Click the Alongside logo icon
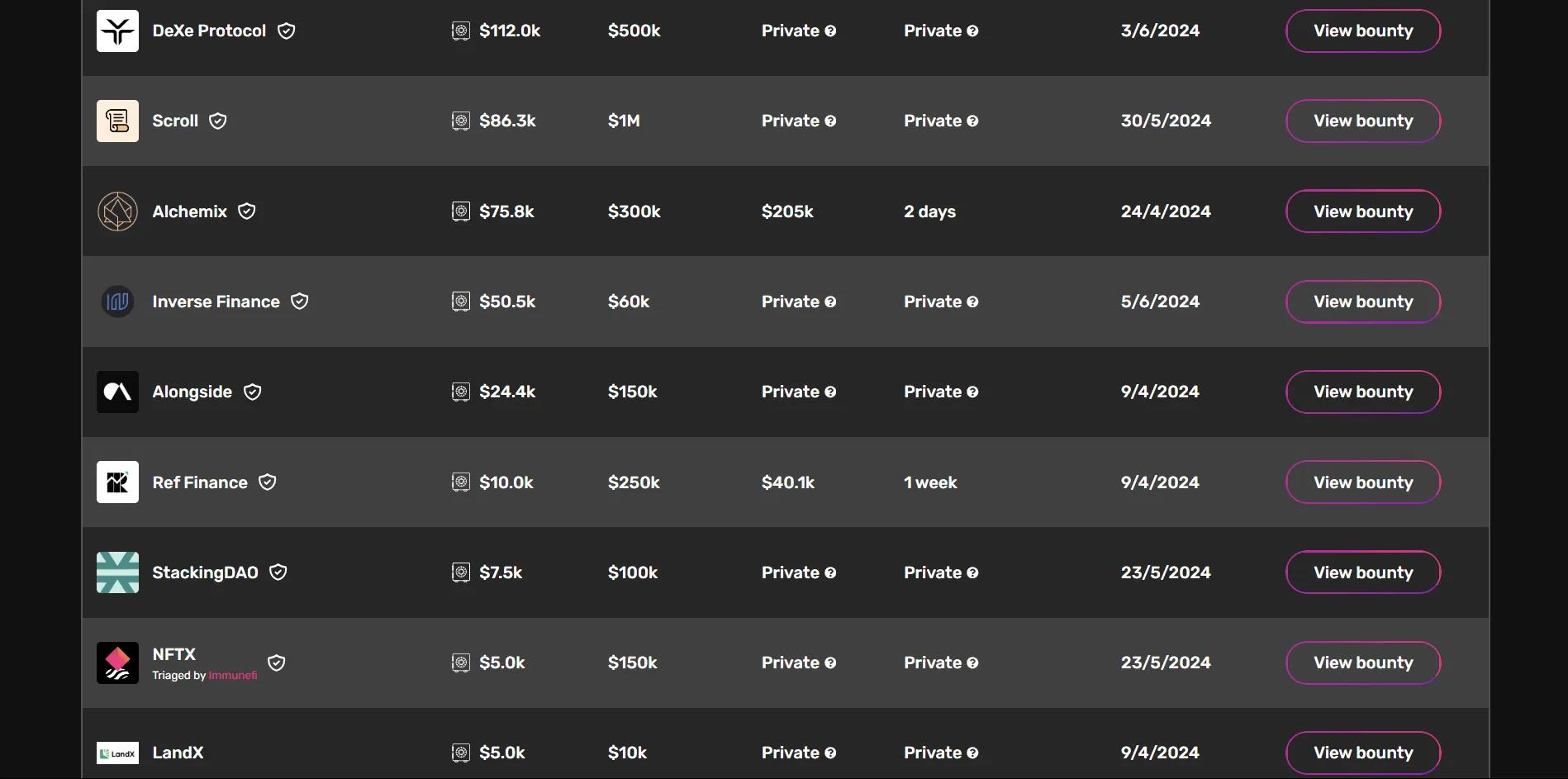1568x779 pixels. 117,392
